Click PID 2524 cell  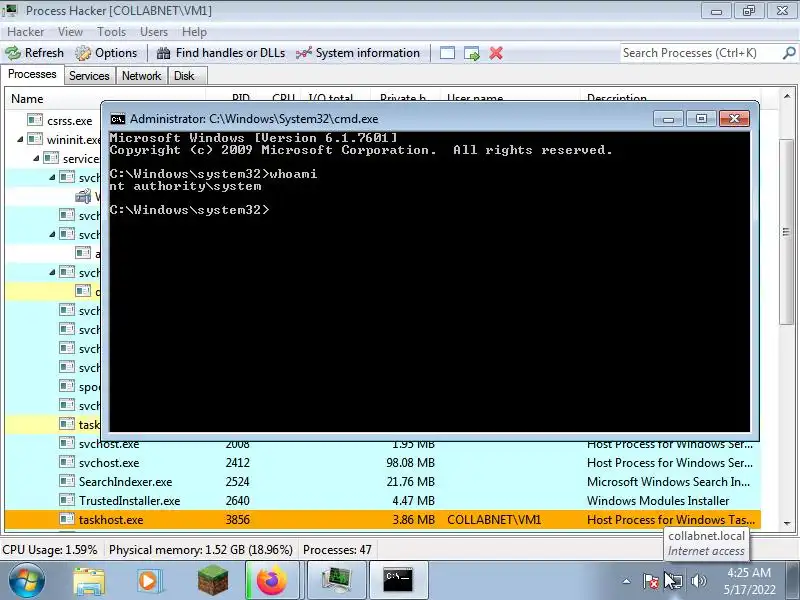click(x=238, y=482)
